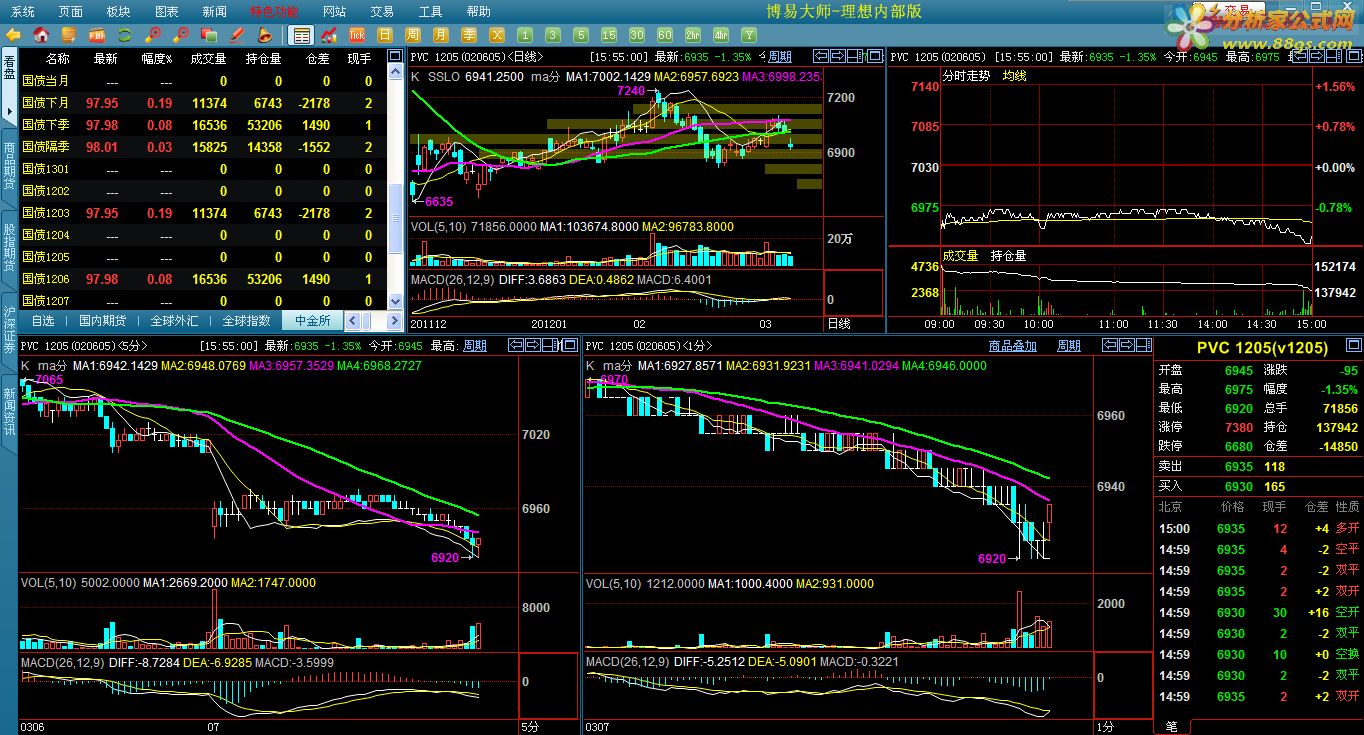The height and width of the screenshot is (735, 1364).
Task: Open the 图表 menu
Action: [x=167, y=11]
